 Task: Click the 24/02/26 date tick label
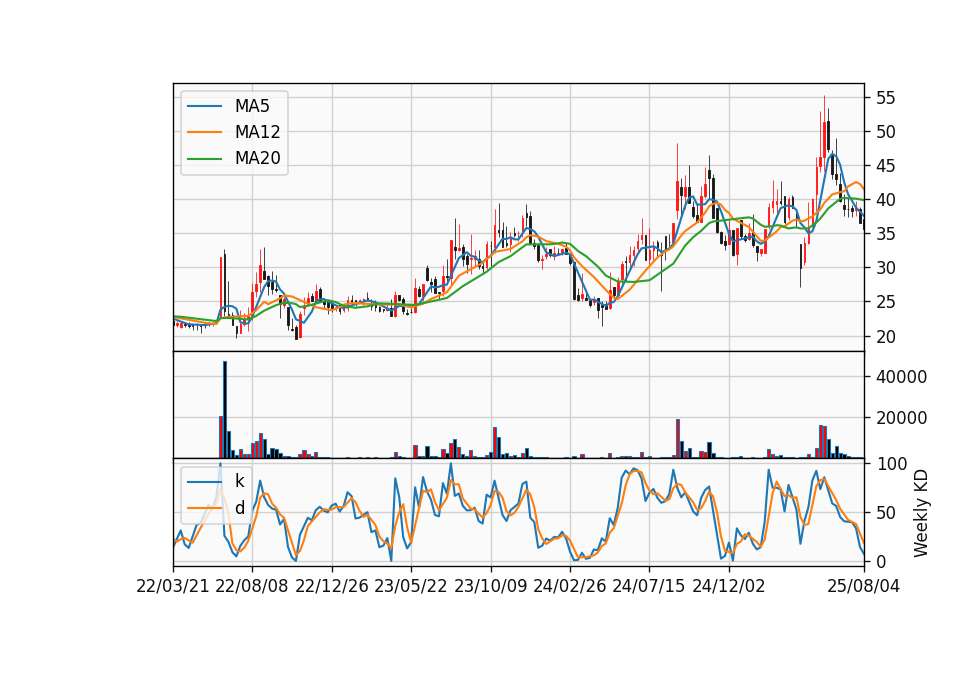pyautogui.click(x=570, y=586)
